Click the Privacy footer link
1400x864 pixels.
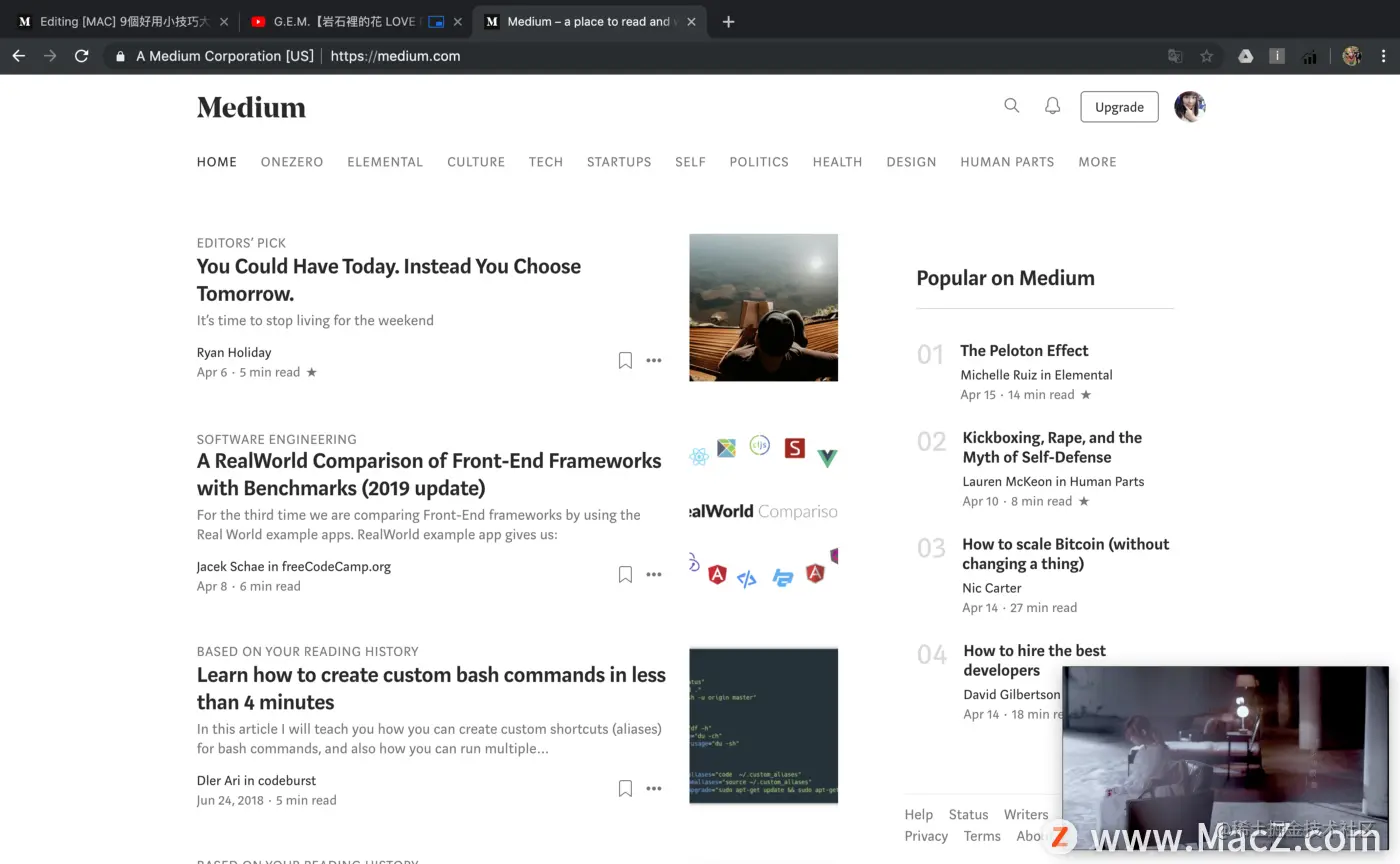[x=926, y=836]
